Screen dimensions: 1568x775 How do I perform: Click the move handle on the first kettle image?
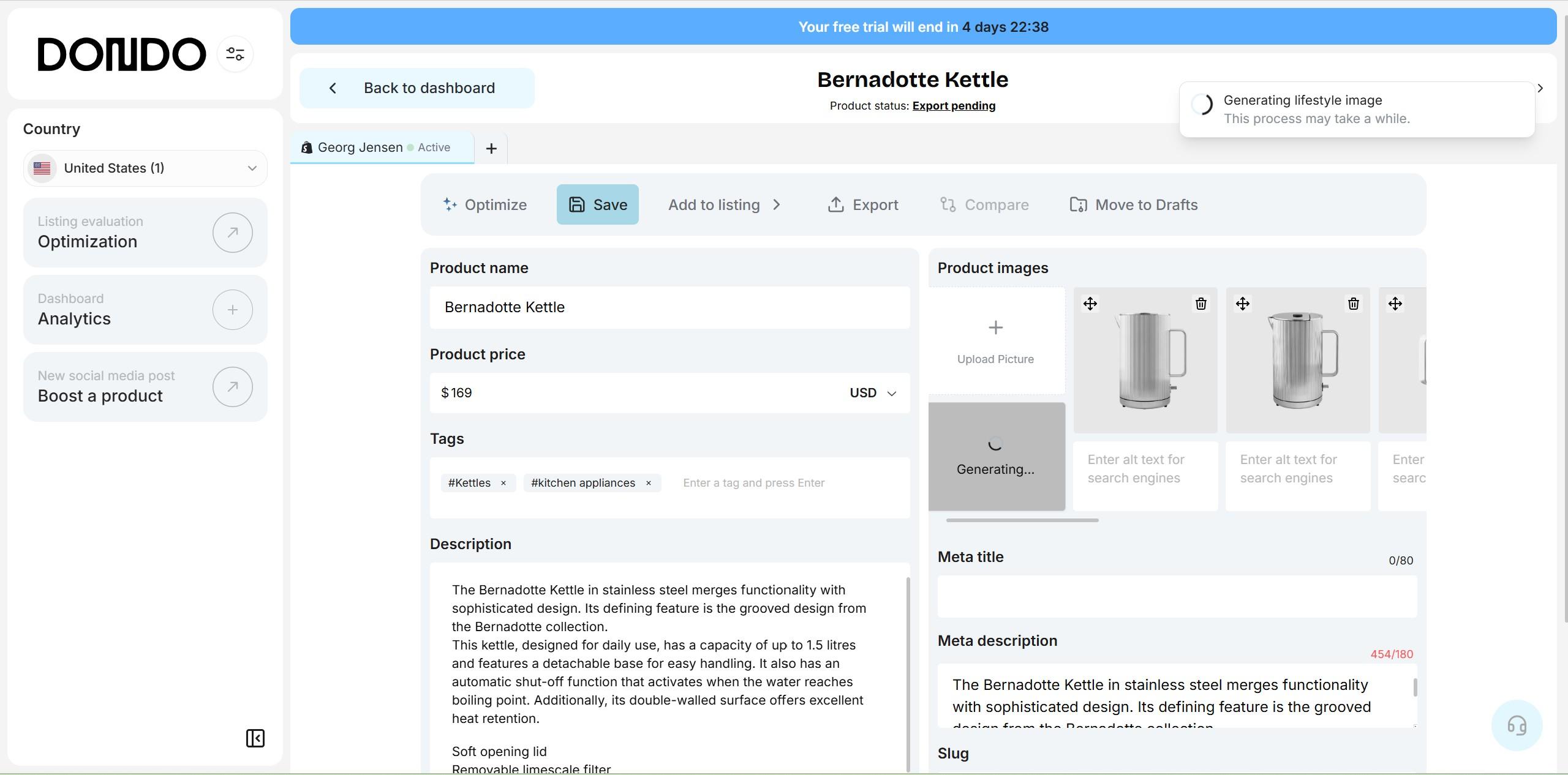tap(1090, 304)
